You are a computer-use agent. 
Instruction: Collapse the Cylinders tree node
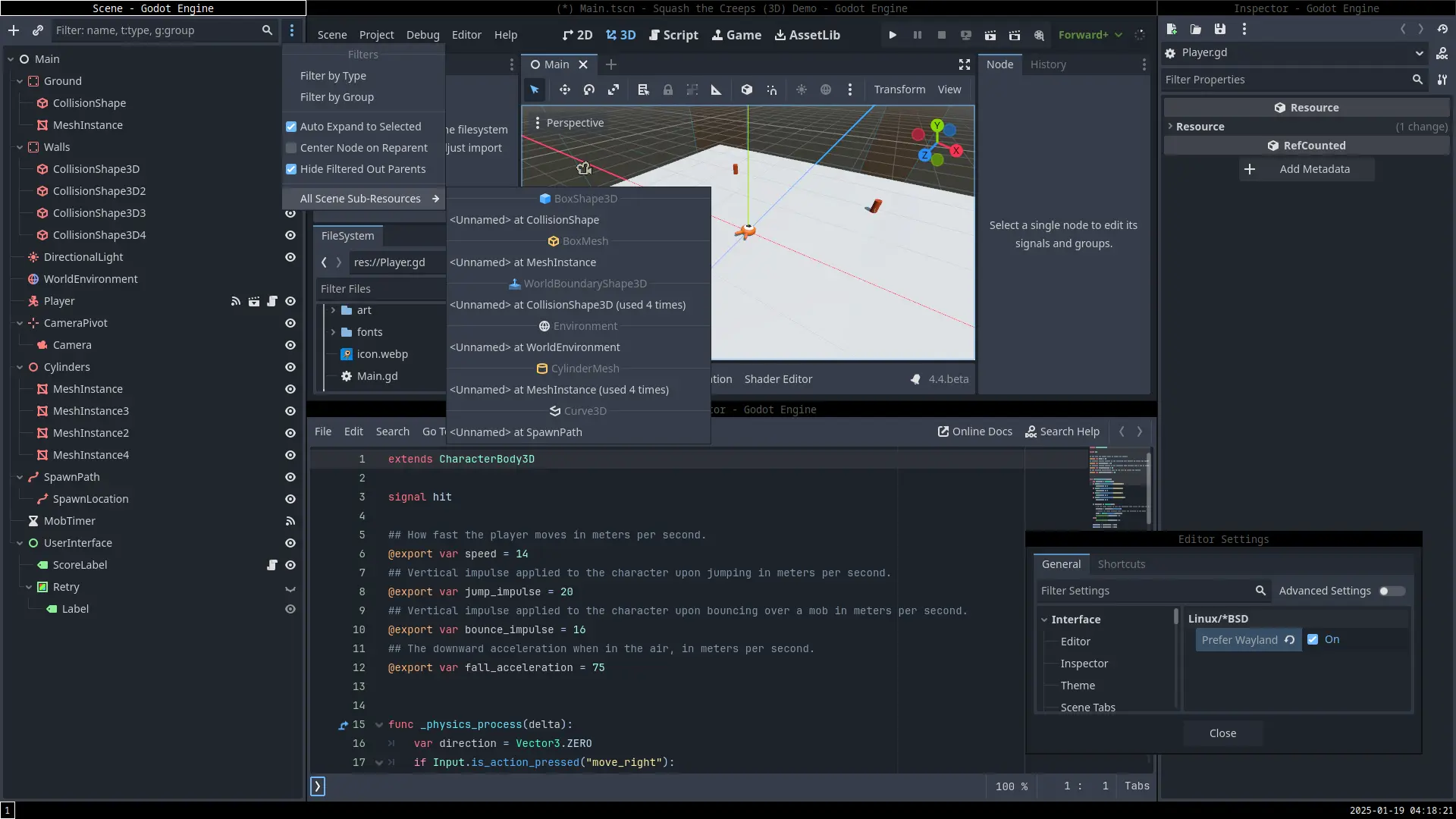pyautogui.click(x=20, y=367)
